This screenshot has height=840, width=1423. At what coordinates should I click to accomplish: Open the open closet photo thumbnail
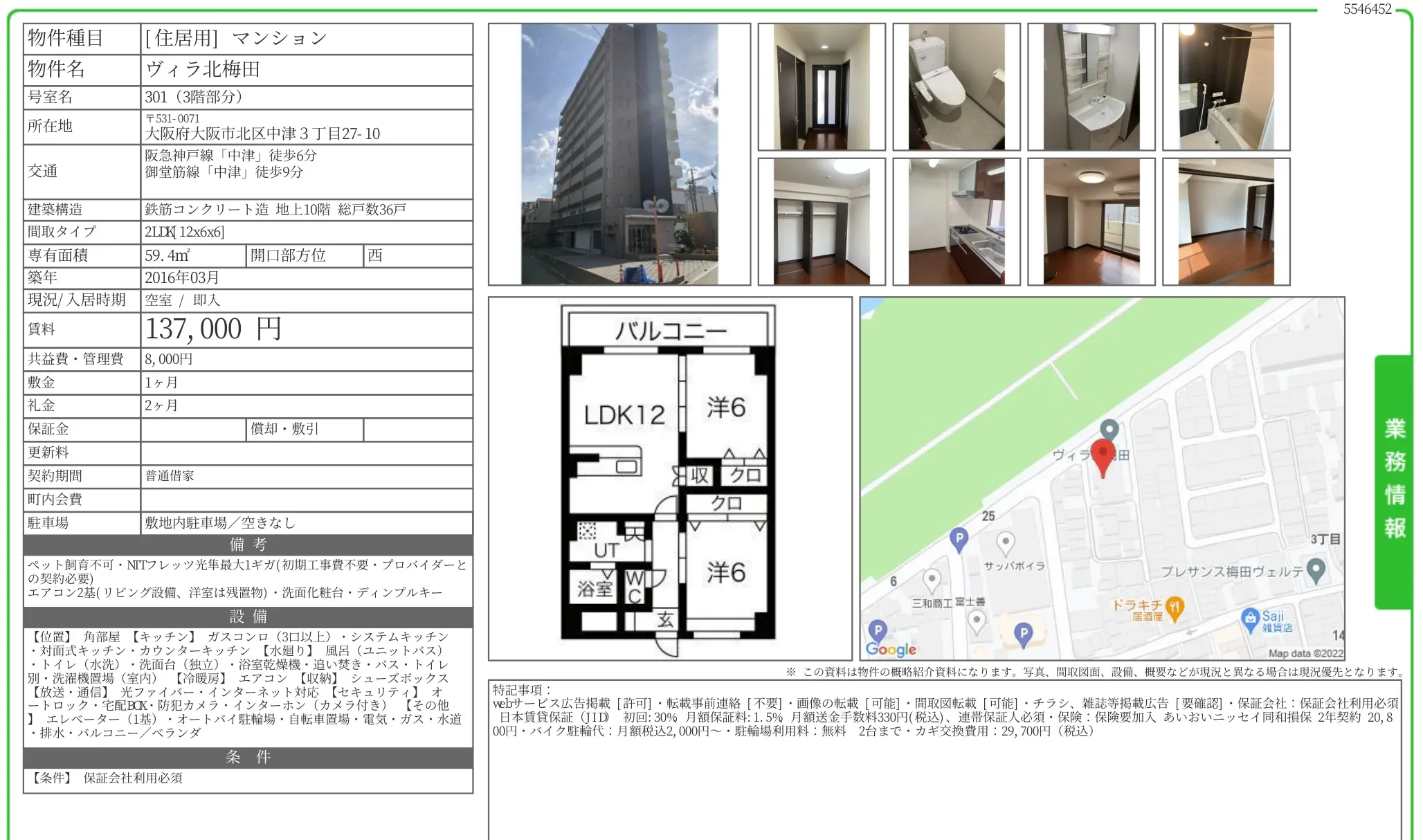pyautogui.click(x=821, y=222)
